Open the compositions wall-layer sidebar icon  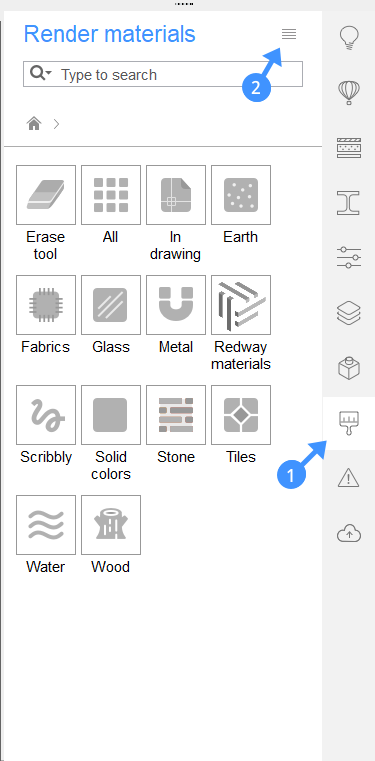tap(349, 148)
